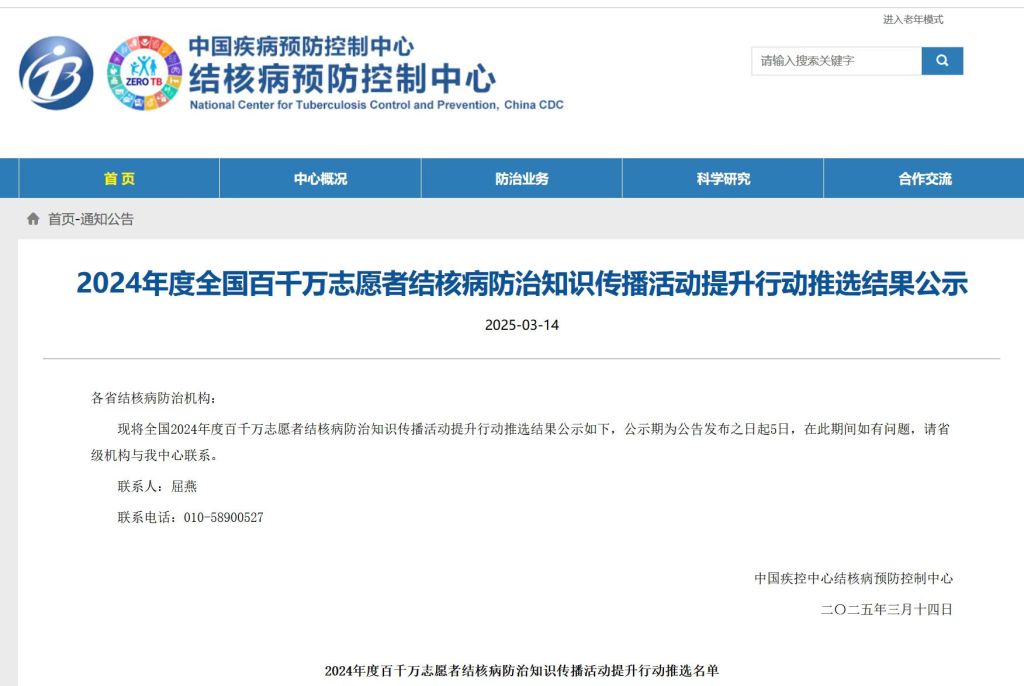Click the contact phone number 010-58900527
The height and width of the screenshot is (686, 1024).
coord(223,517)
